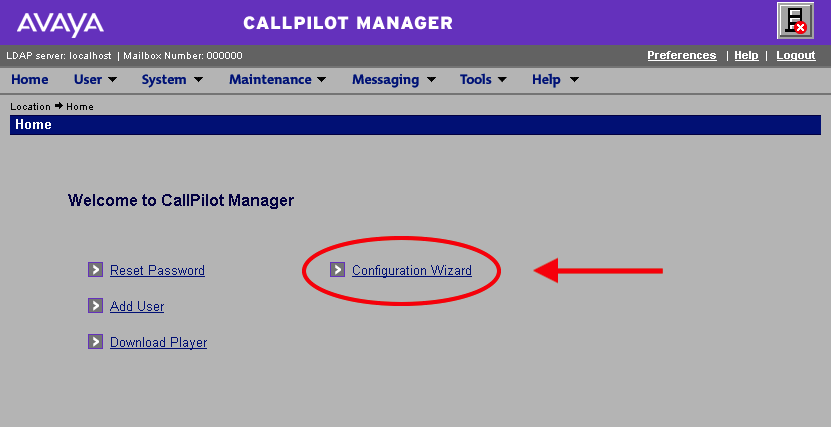Click the 'CALLPILOT MANAGER' title text
The height and width of the screenshot is (427, 831).
coord(348,23)
